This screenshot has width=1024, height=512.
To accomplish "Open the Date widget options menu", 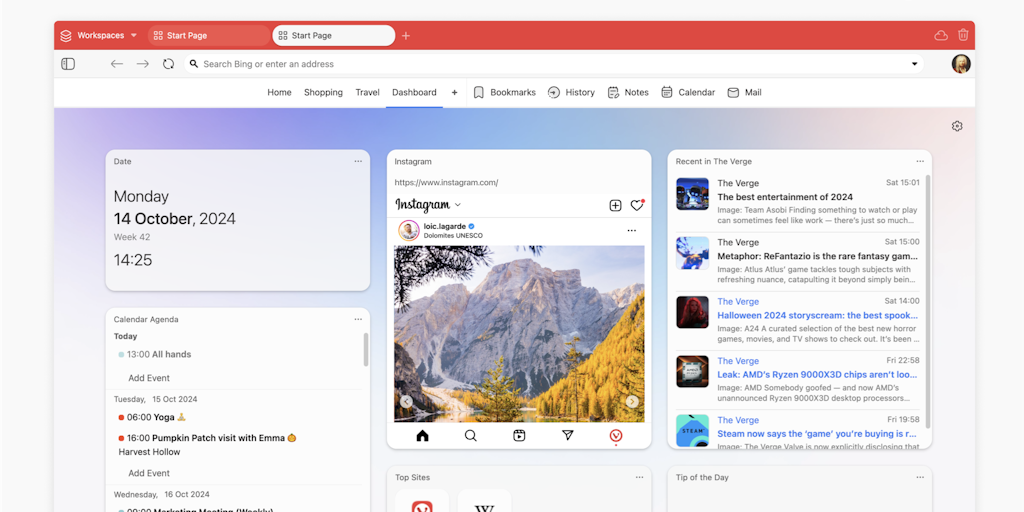I will click(358, 161).
